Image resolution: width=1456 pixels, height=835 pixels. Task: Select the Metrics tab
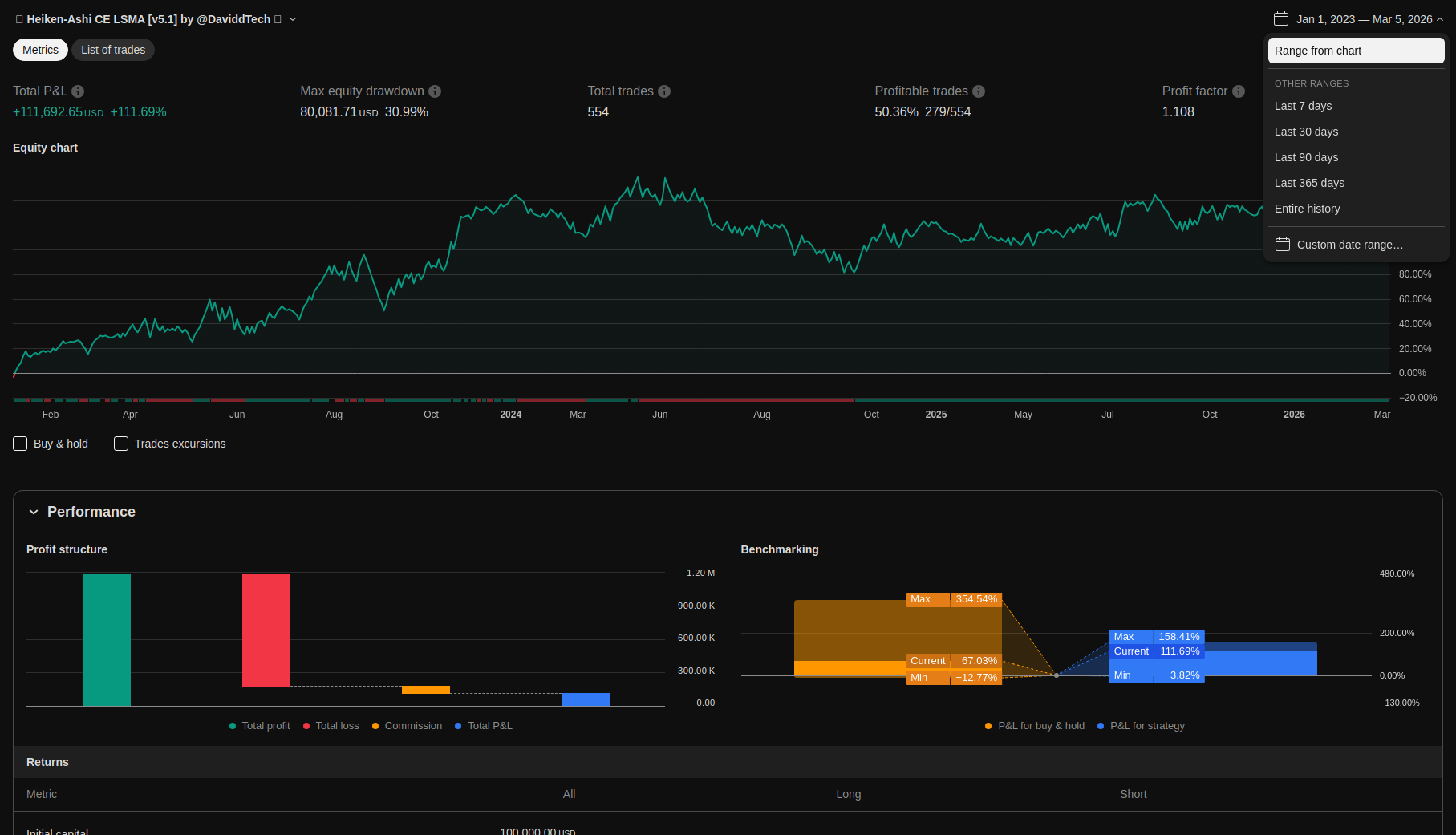click(x=40, y=50)
